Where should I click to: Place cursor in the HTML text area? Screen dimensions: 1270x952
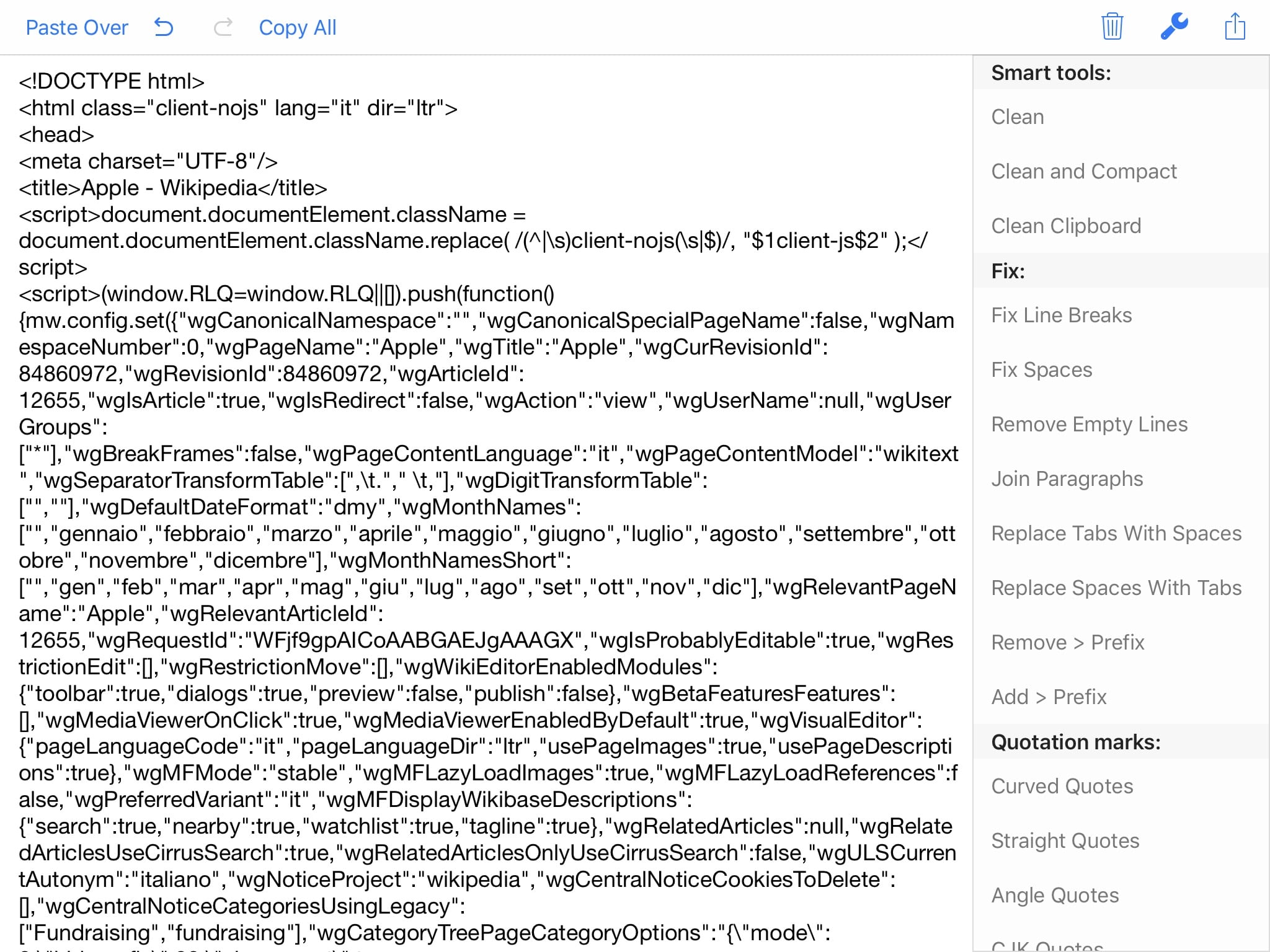point(484,496)
